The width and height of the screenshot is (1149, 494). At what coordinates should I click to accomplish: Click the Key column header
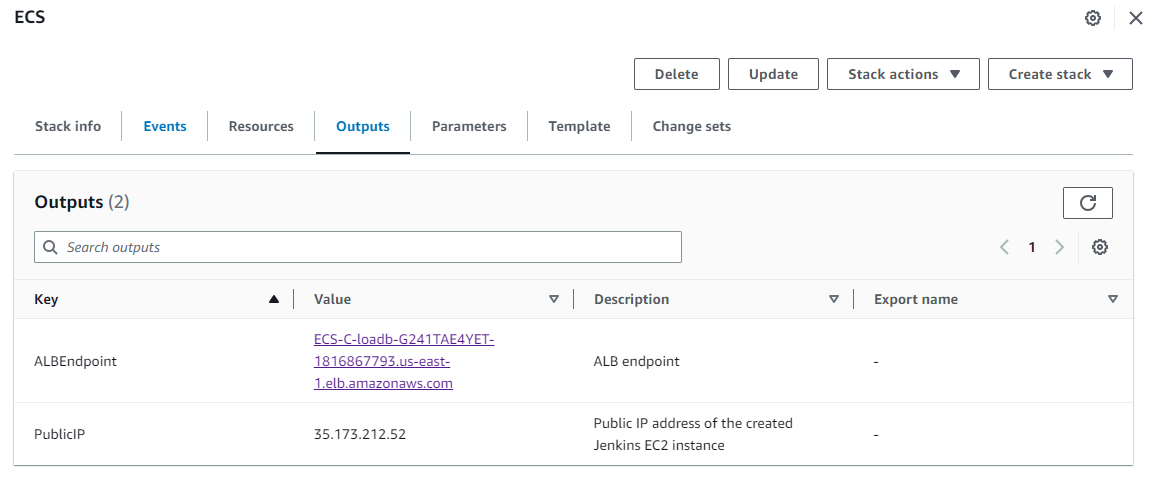coord(46,299)
